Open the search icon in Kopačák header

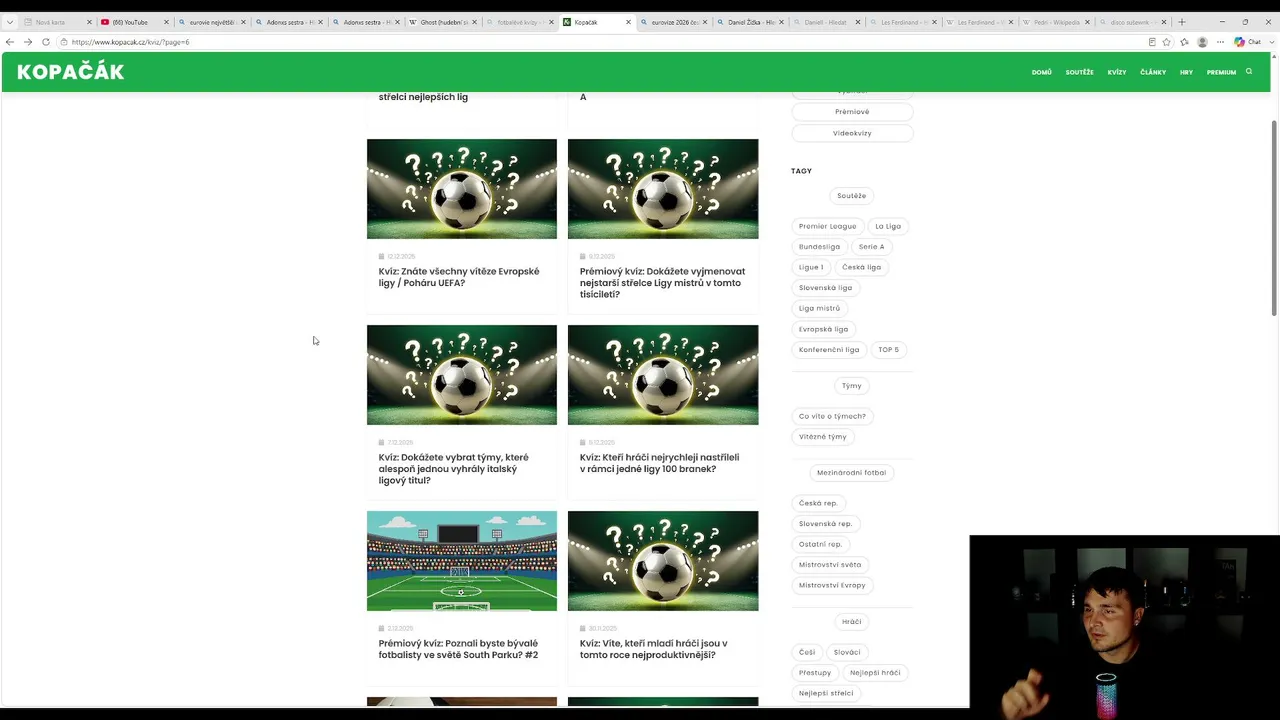click(x=1249, y=71)
